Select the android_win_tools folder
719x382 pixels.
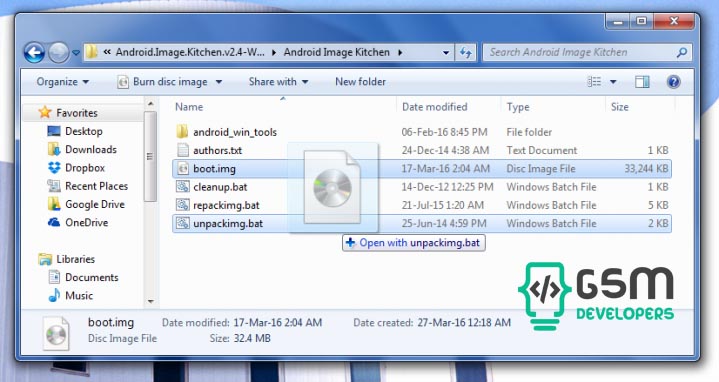click(x=235, y=132)
